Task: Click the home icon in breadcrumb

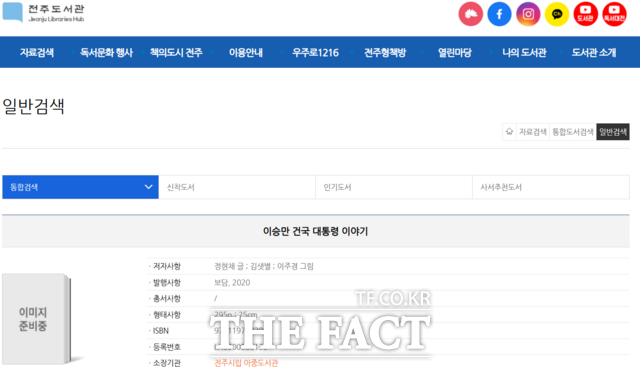Action: (x=509, y=131)
